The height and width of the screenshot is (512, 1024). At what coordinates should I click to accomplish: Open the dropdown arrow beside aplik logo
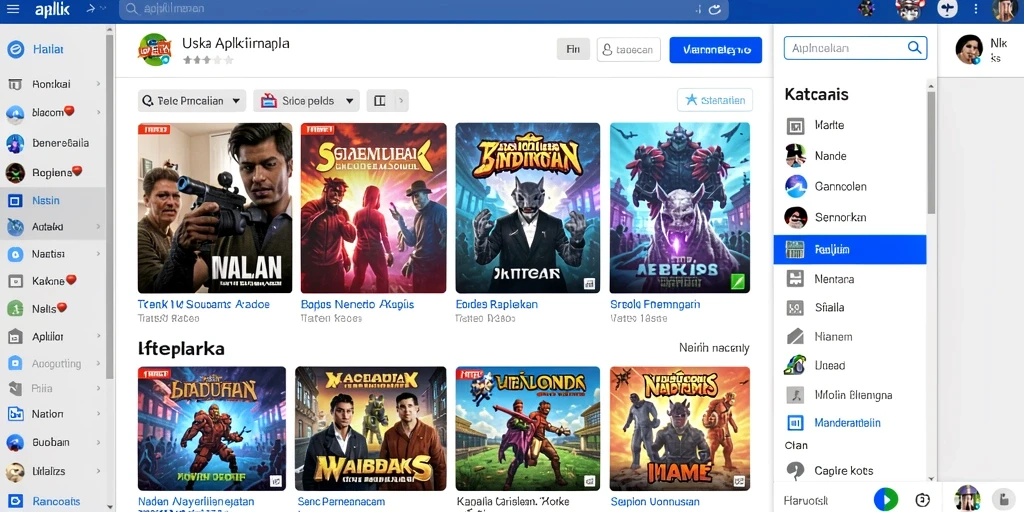pos(103,9)
